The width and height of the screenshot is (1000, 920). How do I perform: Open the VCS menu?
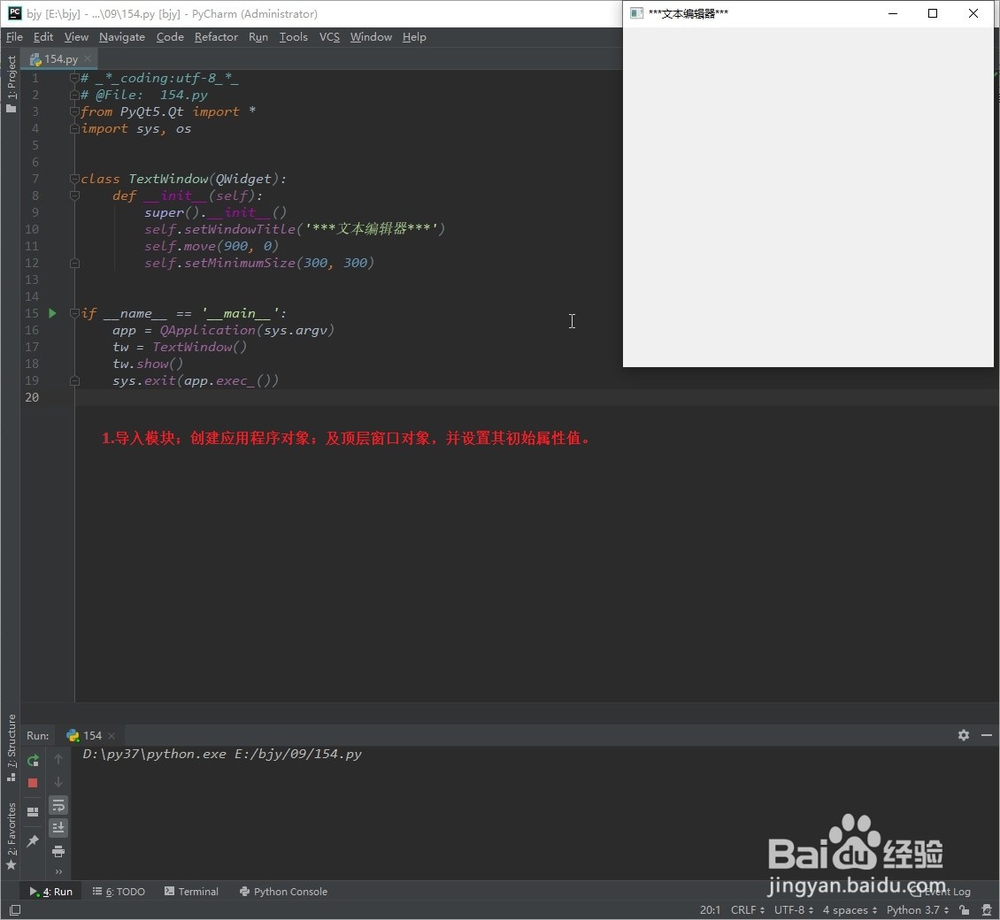329,37
